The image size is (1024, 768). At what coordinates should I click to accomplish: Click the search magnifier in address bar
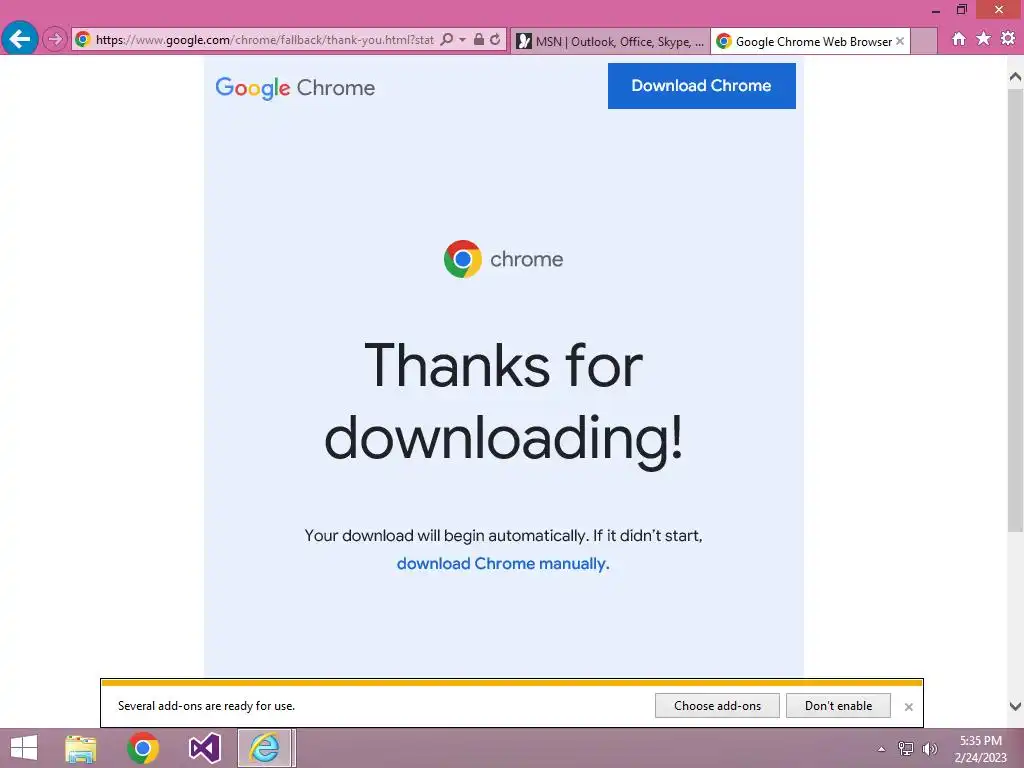447,40
